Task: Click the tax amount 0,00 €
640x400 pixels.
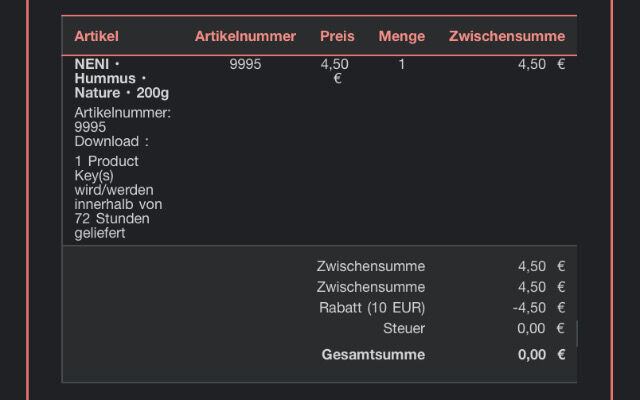Action: click(541, 328)
